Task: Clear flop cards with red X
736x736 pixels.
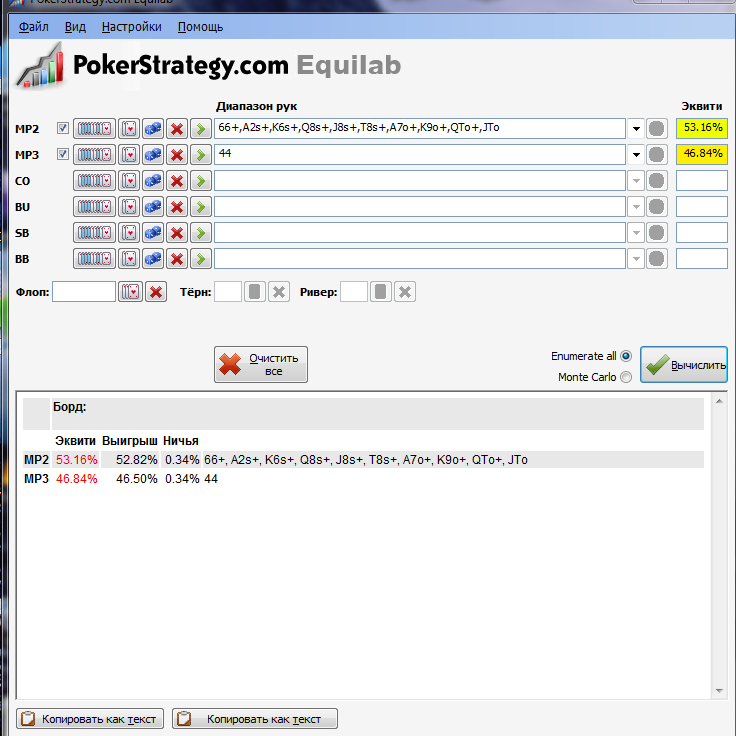Action: [x=156, y=292]
